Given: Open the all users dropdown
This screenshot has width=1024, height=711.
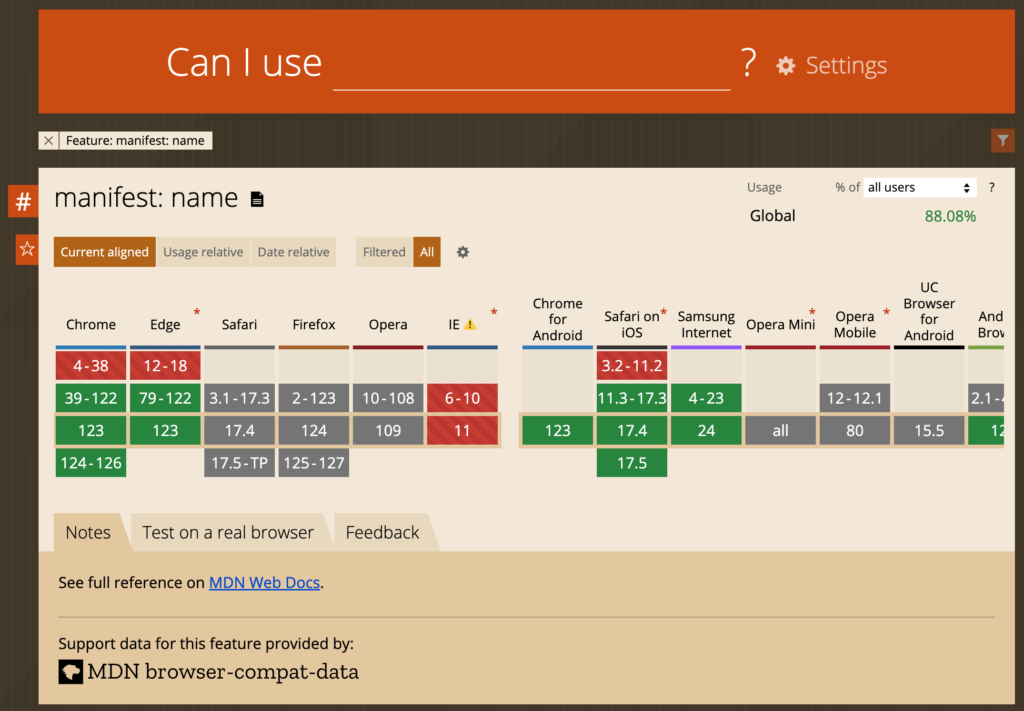Looking at the screenshot, I should (x=920, y=187).
